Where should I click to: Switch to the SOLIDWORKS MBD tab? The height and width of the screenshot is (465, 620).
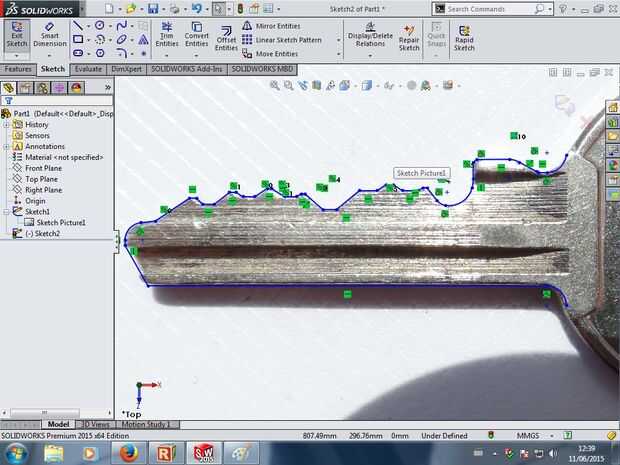[x=262, y=69]
